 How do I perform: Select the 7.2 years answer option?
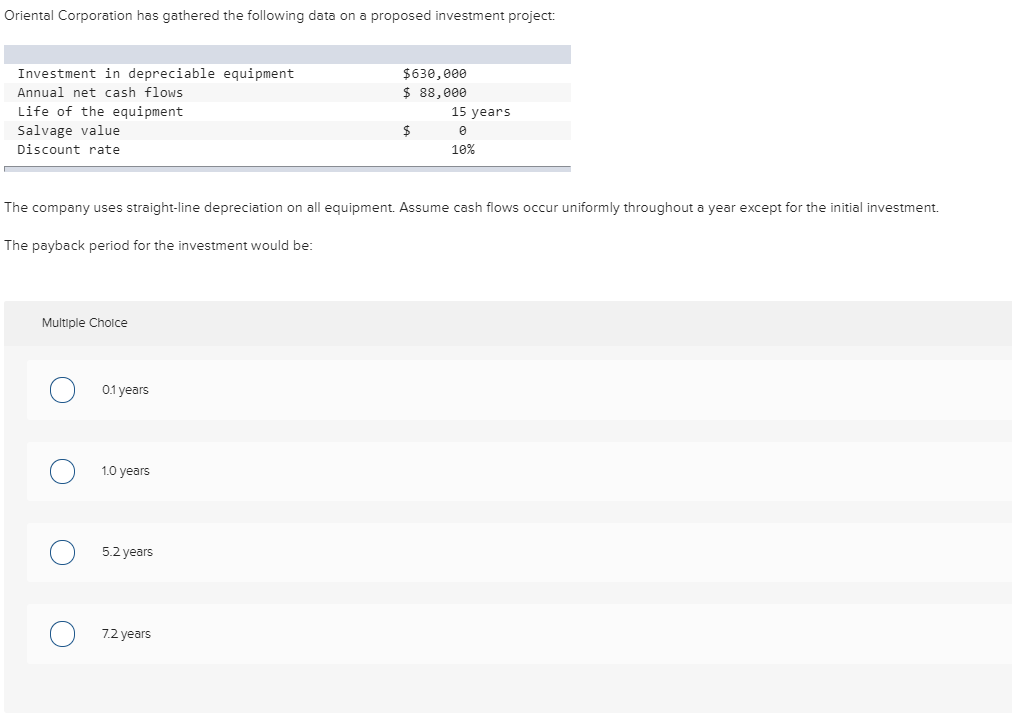[x=62, y=633]
